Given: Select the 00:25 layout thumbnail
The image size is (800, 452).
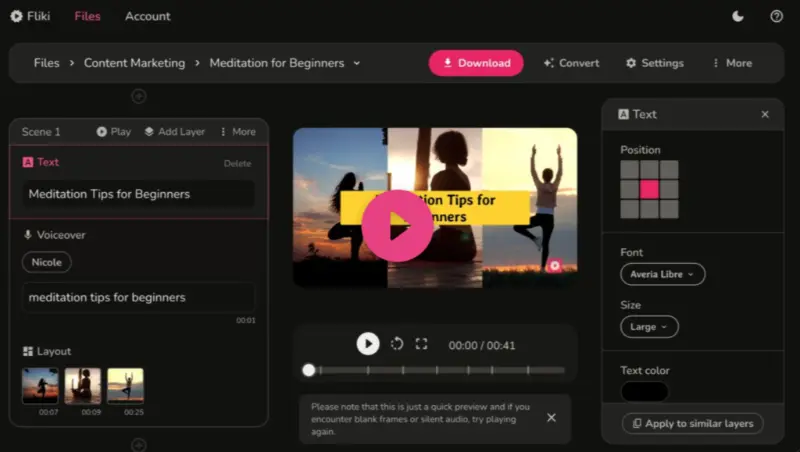Looking at the screenshot, I should (x=126, y=386).
